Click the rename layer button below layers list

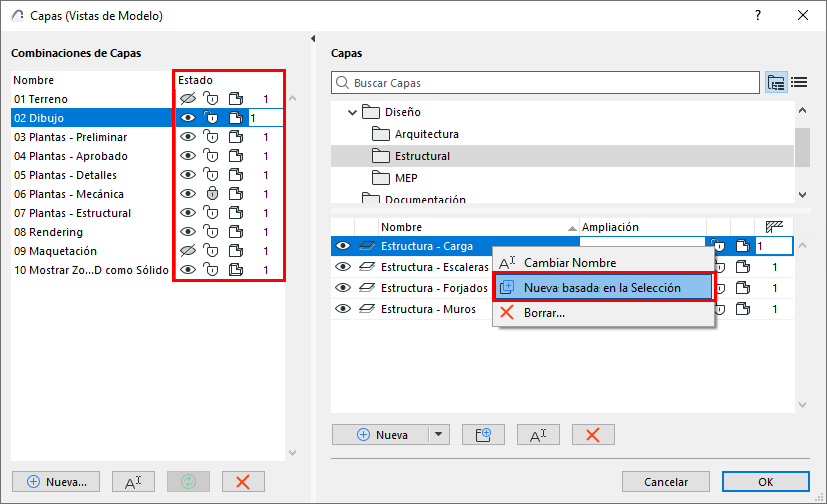click(x=538, y=435)
